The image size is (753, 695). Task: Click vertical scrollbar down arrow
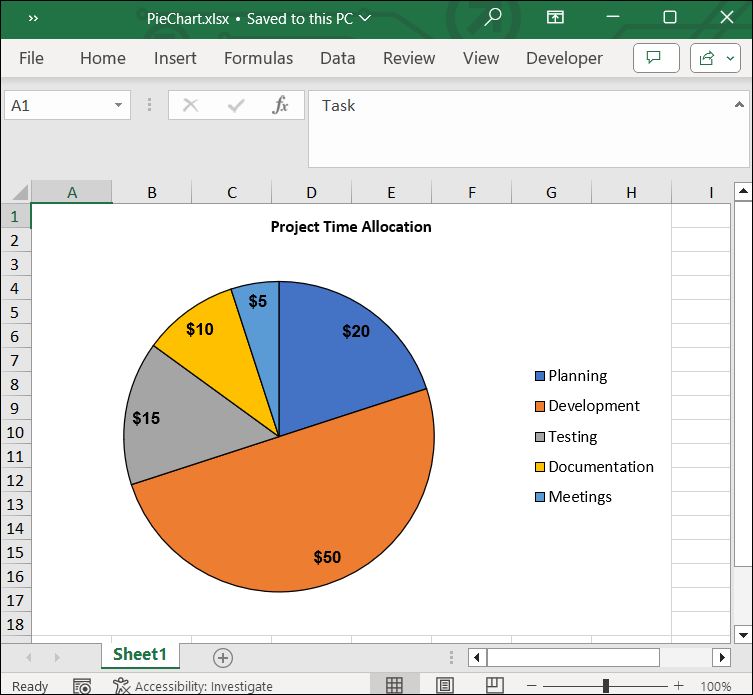point(743,634)
